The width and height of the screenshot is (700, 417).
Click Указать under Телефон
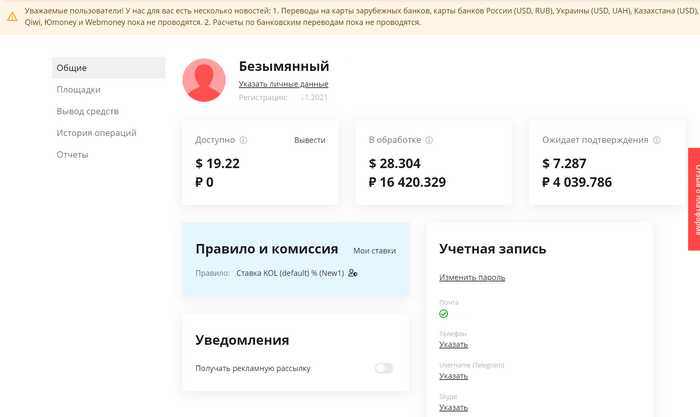(x=453, y=345)
